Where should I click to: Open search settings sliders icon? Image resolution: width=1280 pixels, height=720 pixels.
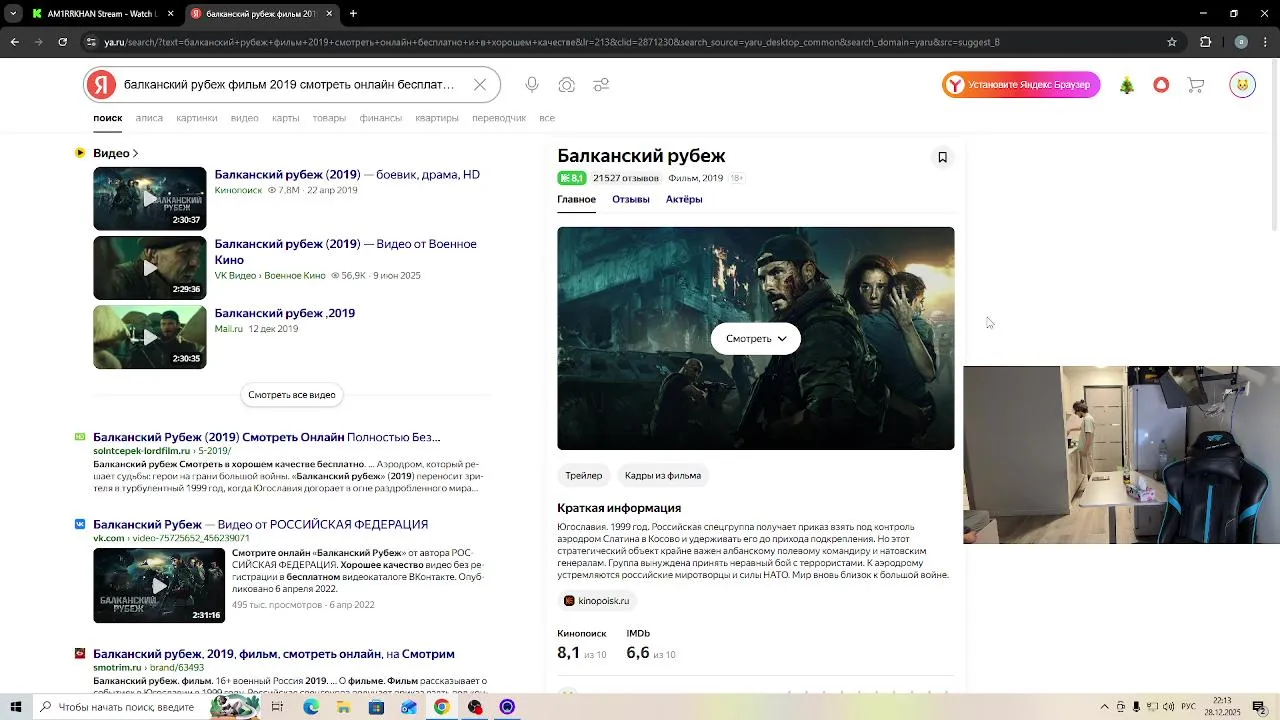point(601,85)
